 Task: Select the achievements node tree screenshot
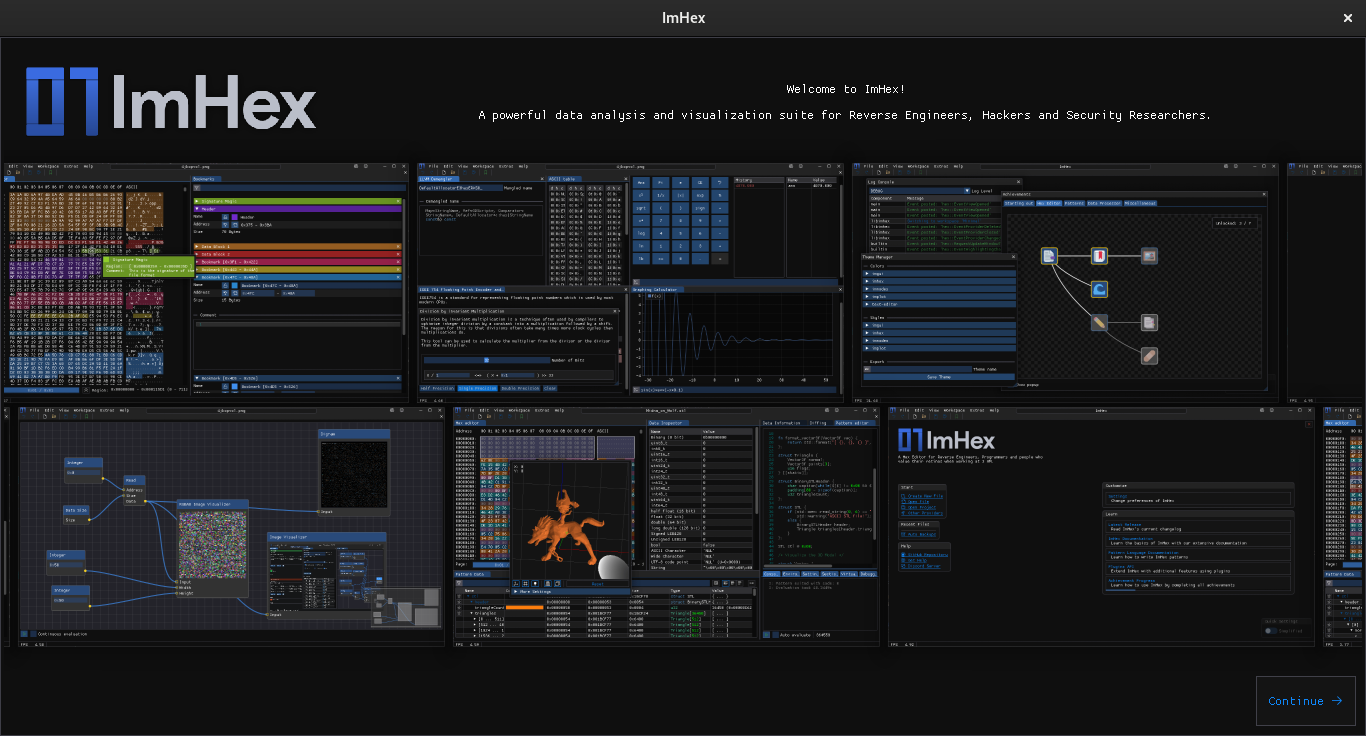[1065, 282]
